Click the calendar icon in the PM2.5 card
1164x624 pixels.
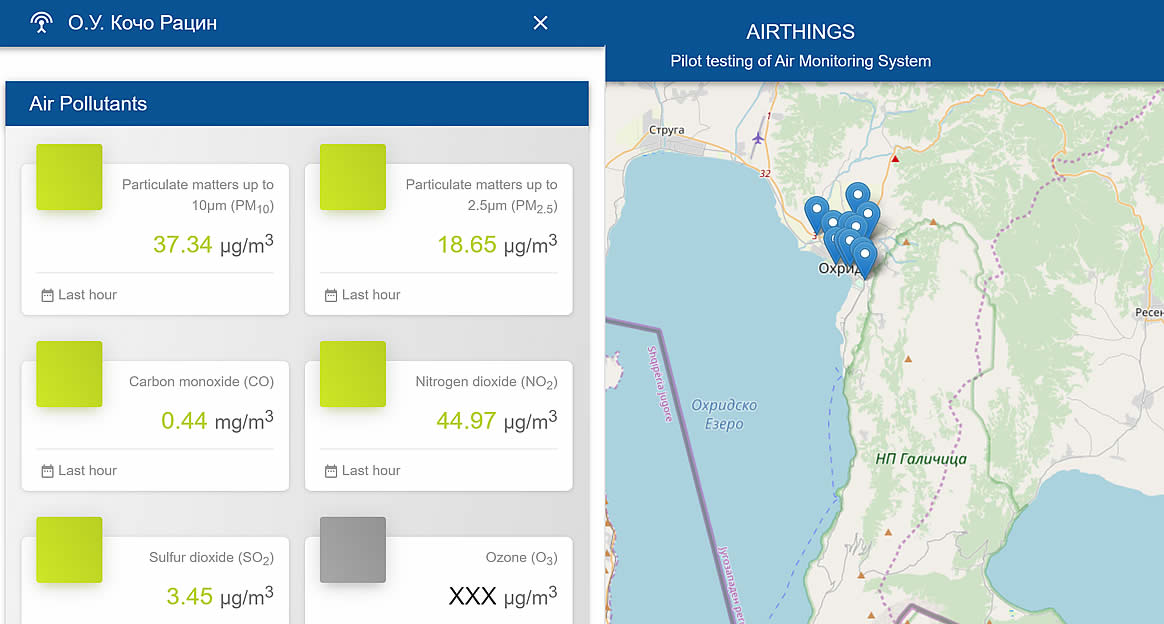(330, 295)
